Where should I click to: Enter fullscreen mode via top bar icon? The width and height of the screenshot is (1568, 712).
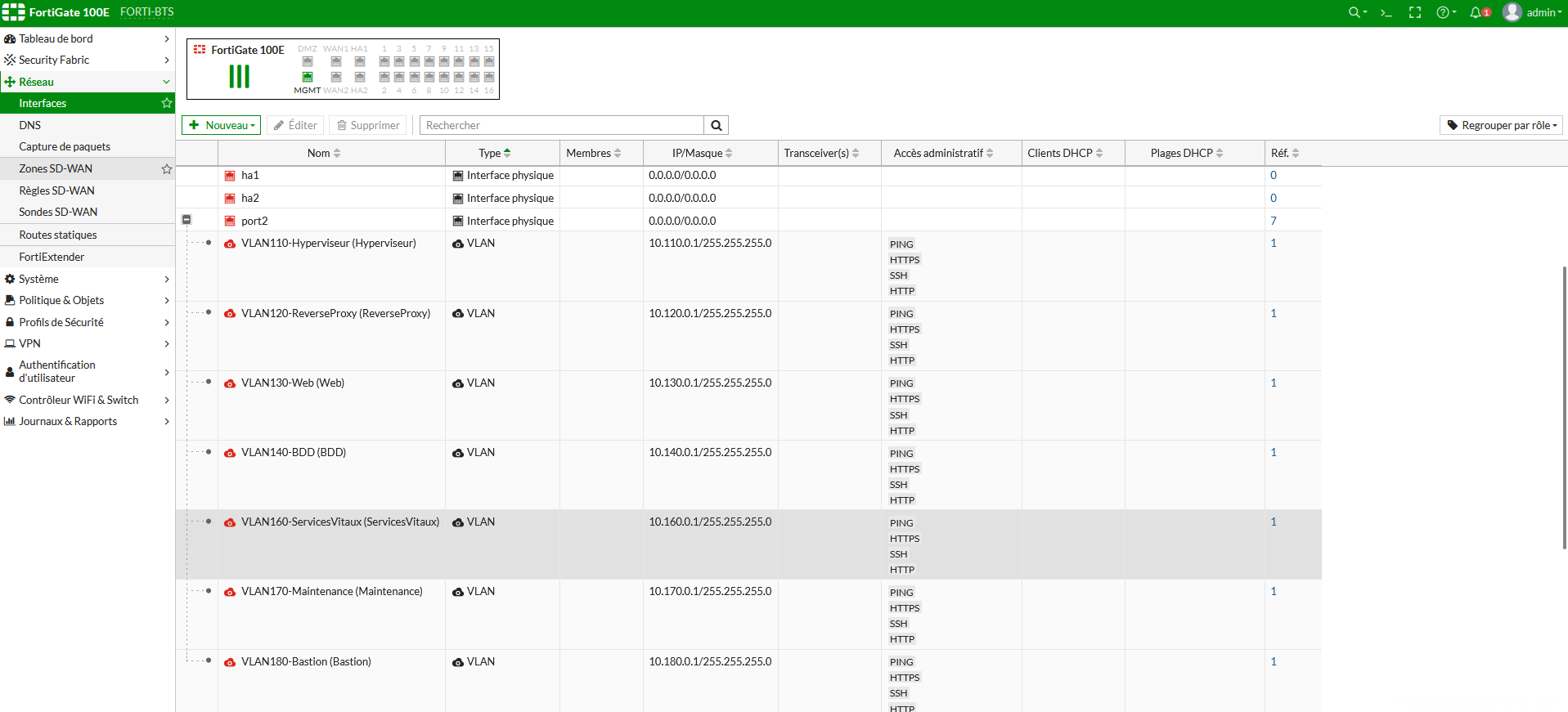coord(1415,12)
